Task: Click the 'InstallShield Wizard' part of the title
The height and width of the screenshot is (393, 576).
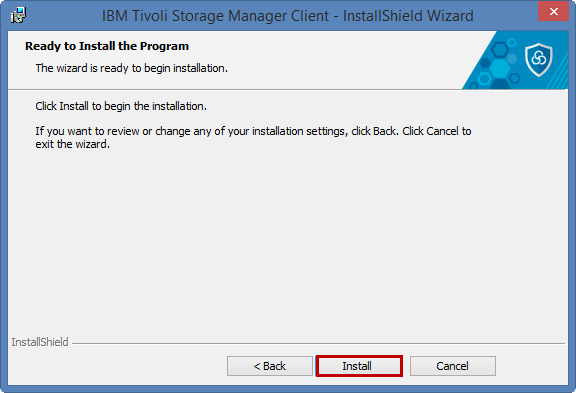Action: (408, 16)
